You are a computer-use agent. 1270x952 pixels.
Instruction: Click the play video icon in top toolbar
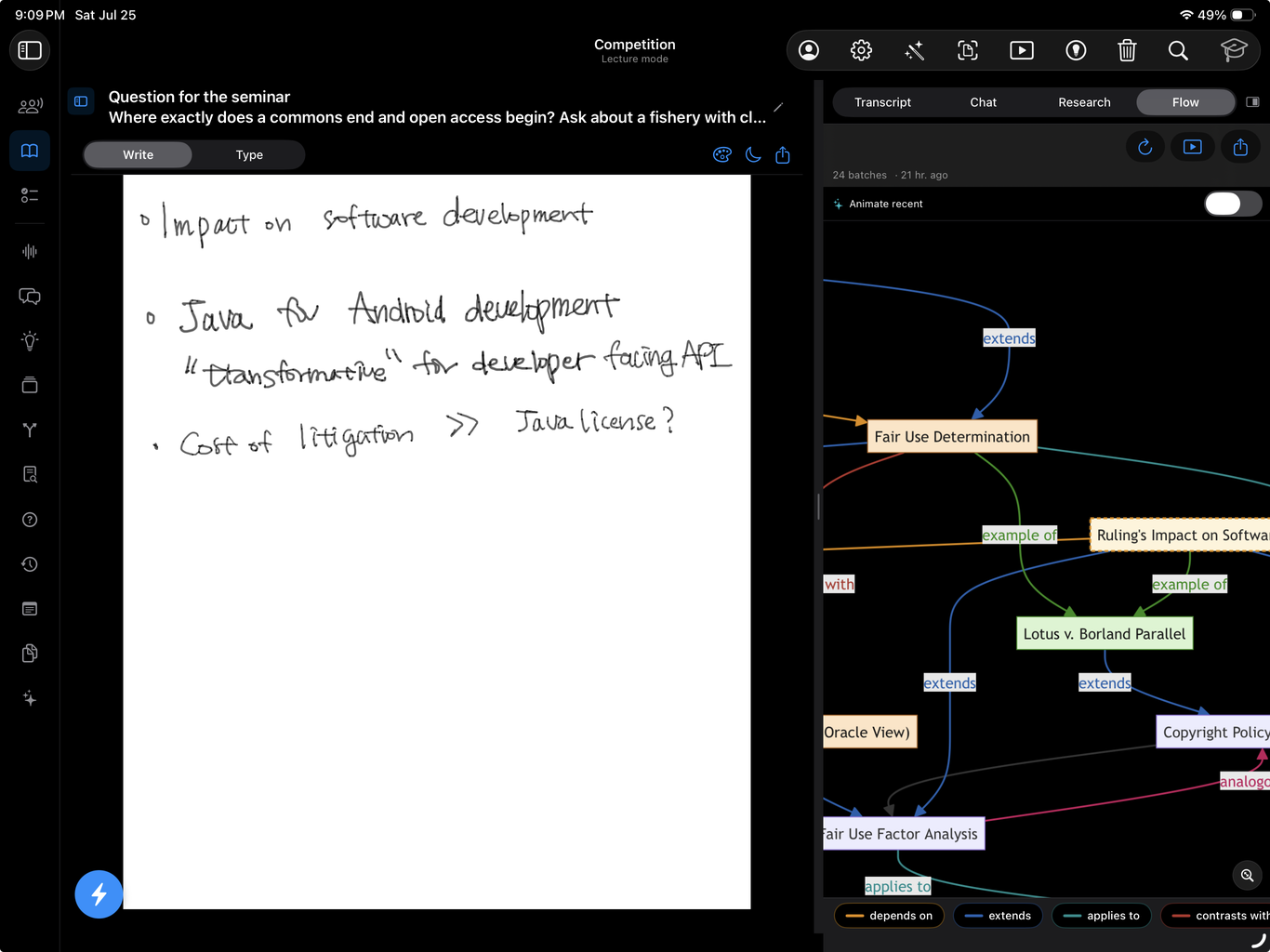[x=1022, y=50]
